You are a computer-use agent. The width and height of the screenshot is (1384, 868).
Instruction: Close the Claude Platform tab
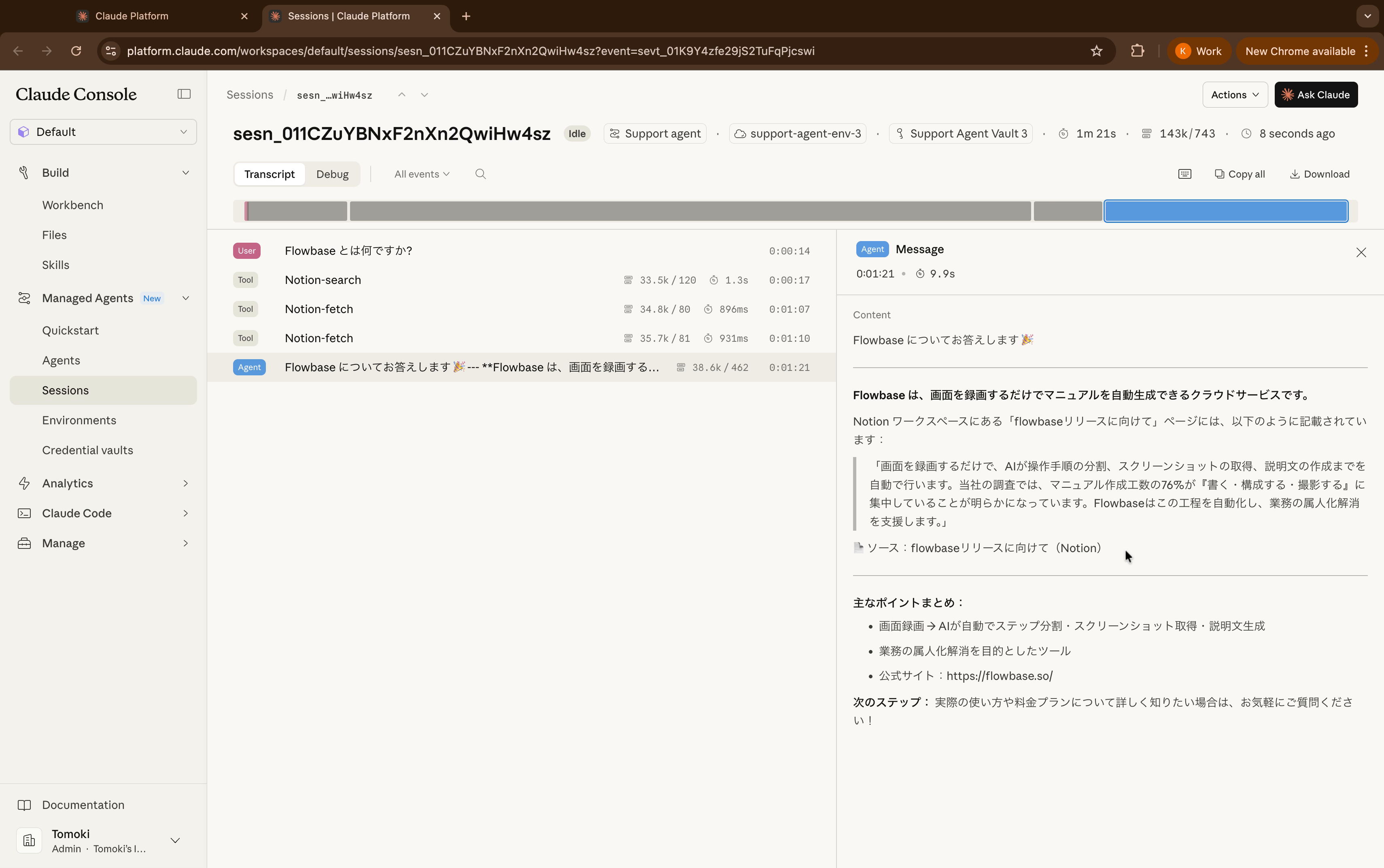pos(245,16)
